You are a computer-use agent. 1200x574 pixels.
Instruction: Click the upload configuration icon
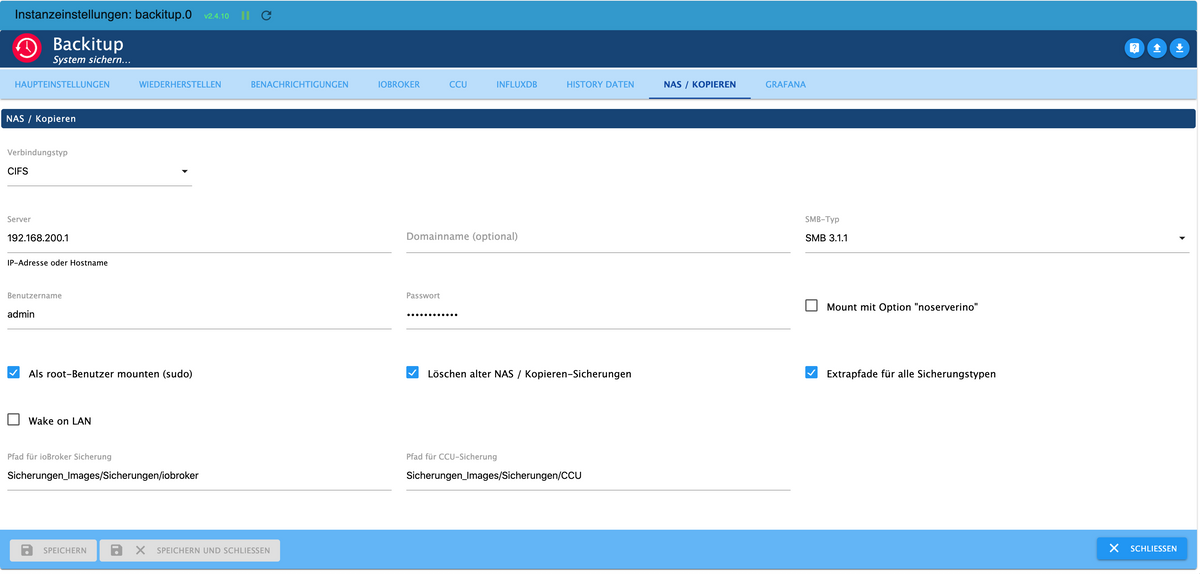point(1157,48)
